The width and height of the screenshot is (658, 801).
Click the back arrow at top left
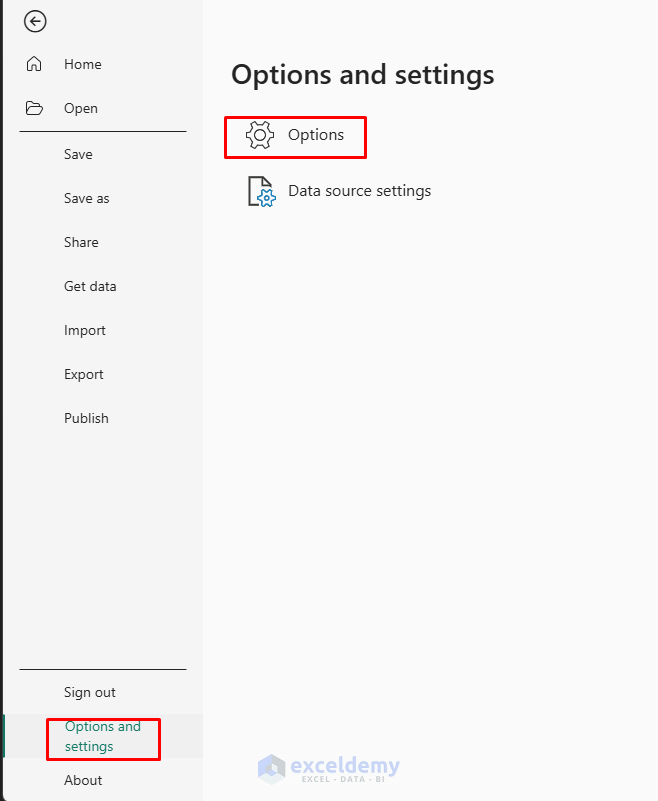pos(35,21)
